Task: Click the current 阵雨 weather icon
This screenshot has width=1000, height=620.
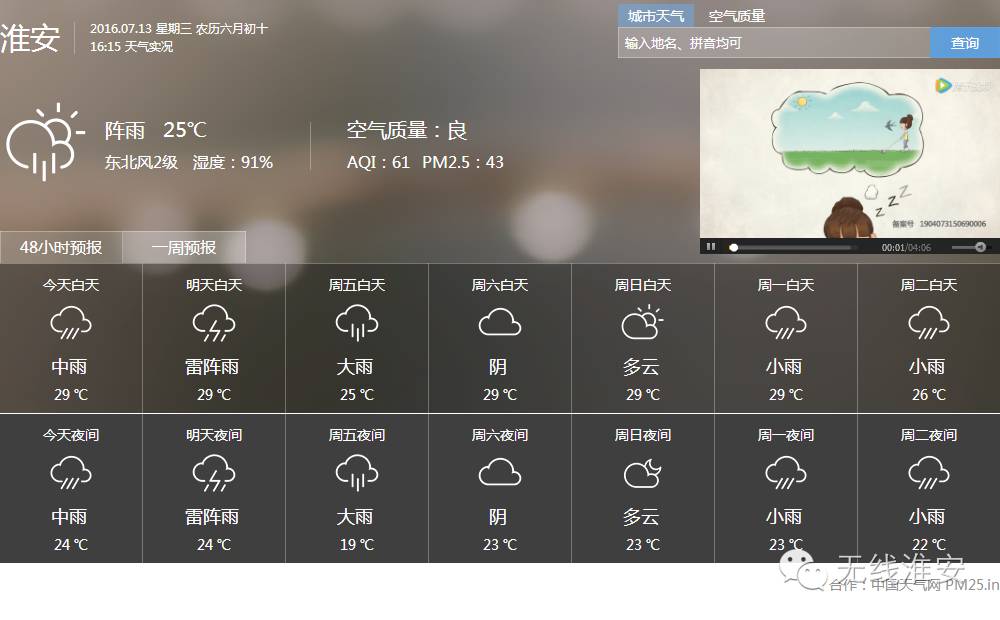Action: (47, 140)
